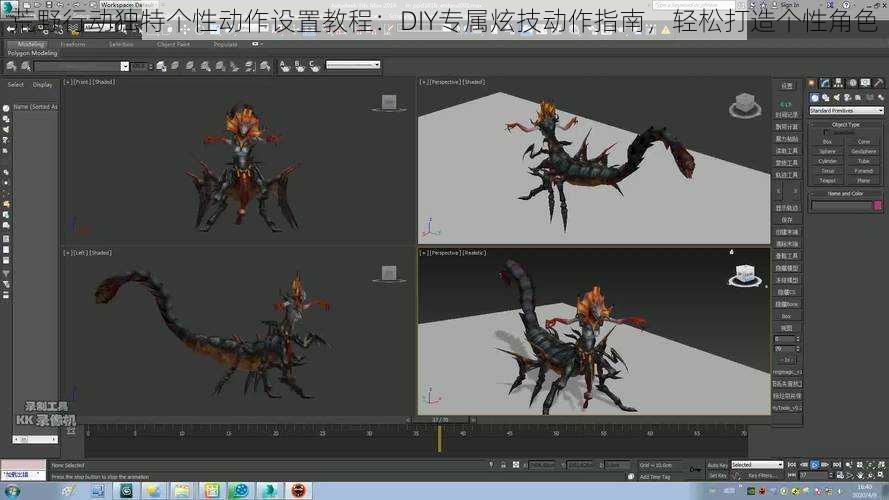This screenshot has height=500, width=889.
Task: Open white dropdown right of ribbon icon C
Action: tap(353, 65)
